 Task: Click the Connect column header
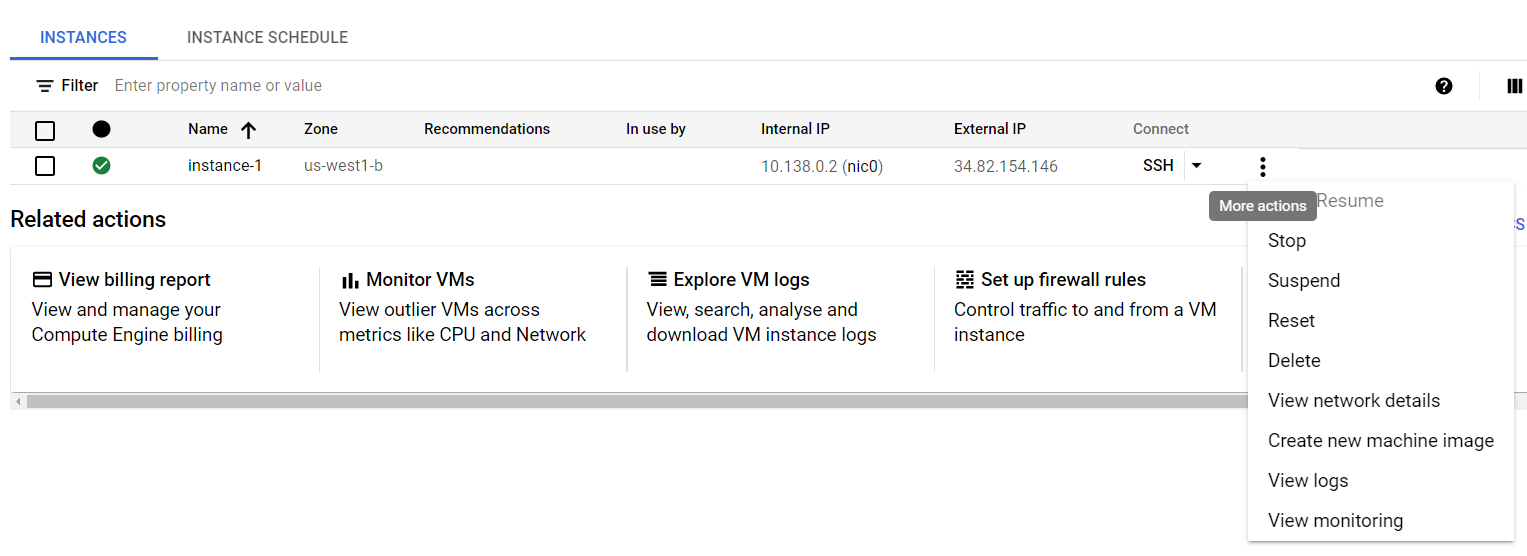1161,129
